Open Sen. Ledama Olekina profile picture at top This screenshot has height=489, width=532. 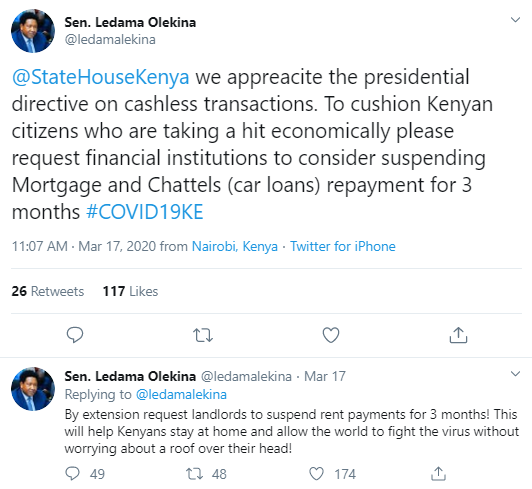[x=33, y=31]
